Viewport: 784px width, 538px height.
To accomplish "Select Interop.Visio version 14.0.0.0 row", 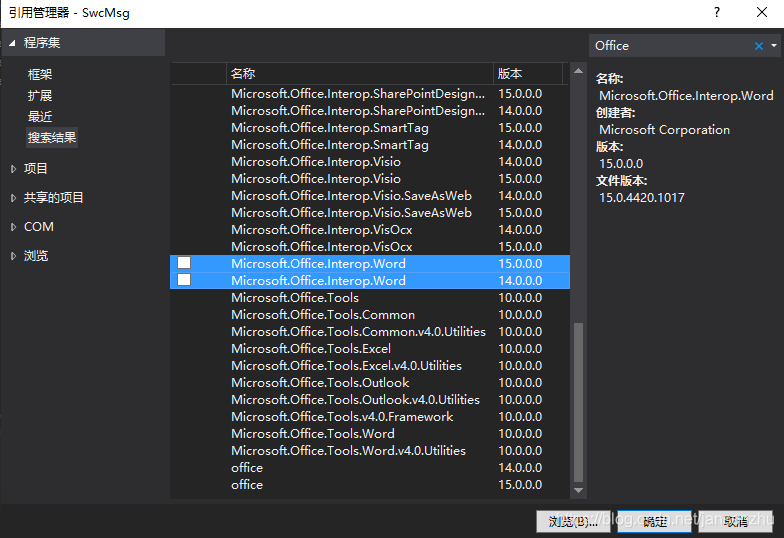I will click(370, 162).
